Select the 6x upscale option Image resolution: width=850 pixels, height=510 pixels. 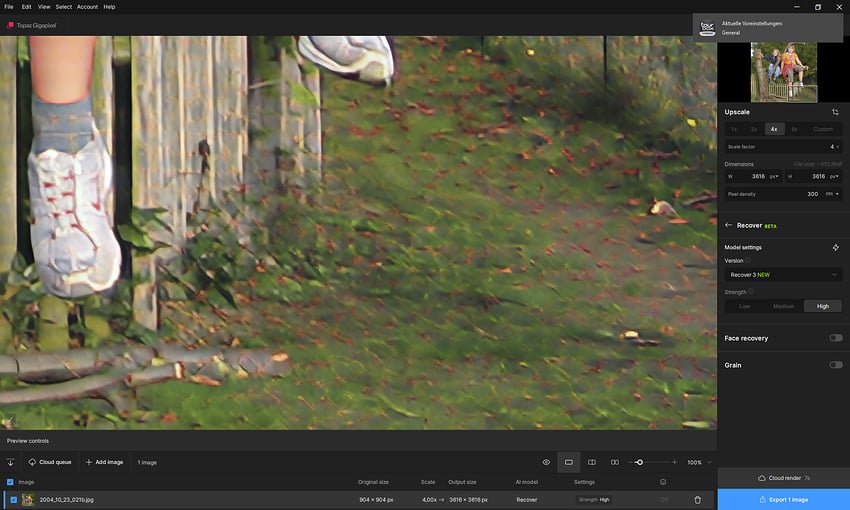794,129
